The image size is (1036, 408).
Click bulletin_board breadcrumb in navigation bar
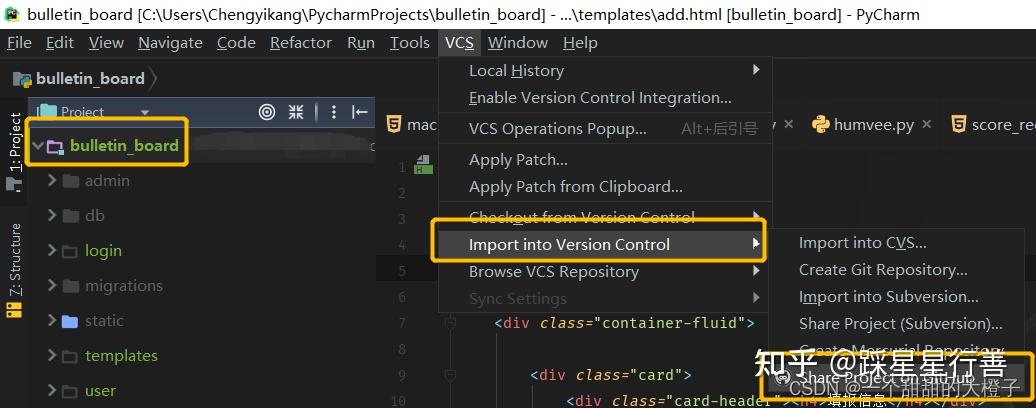coord(90,79)
